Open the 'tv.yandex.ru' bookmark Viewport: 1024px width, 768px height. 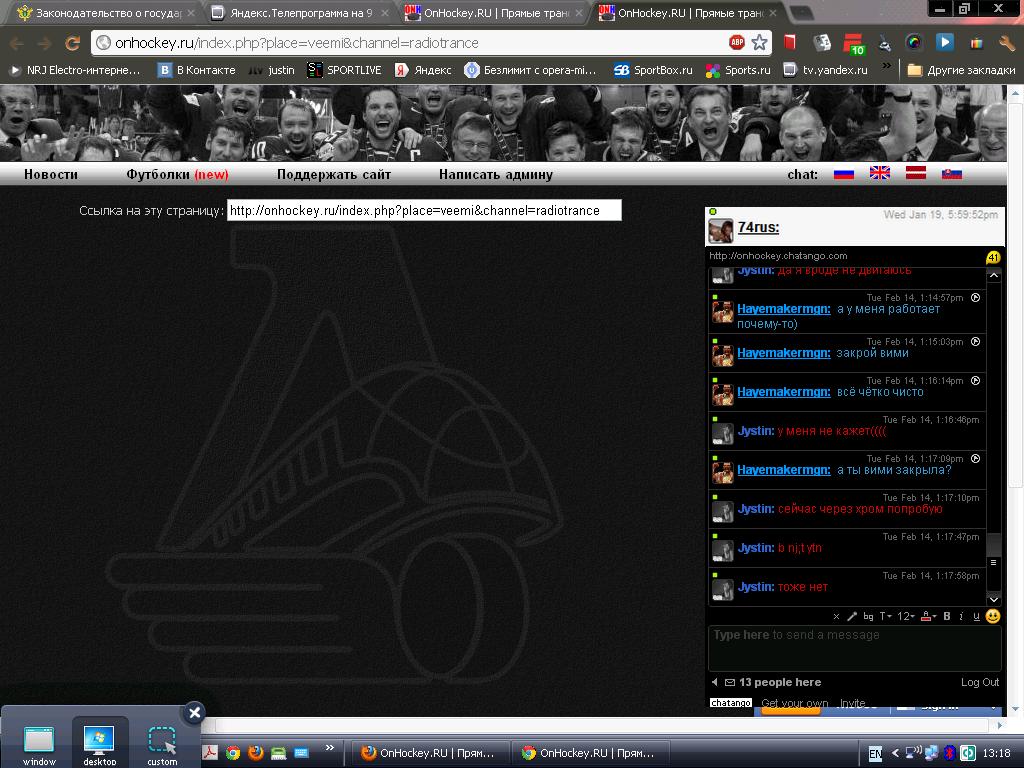pyautogui.click(x=825, y=70)
